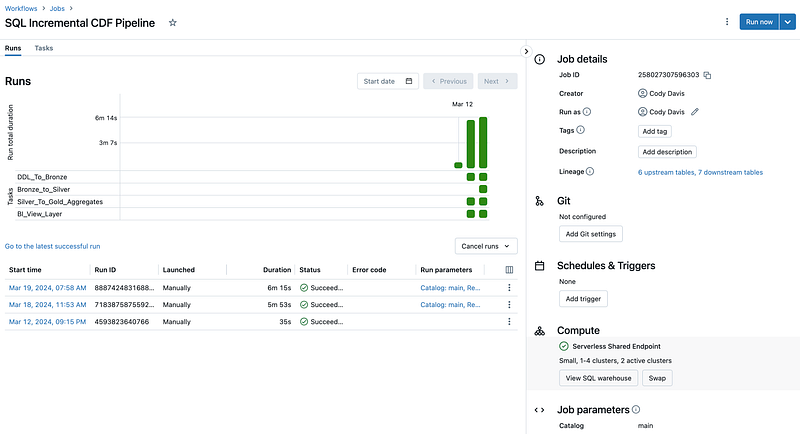Image resolution: width=800 pixels, height=434 pixels.
Task: Click the Serverless Shared Endpoint status check icon
Action: pos(564,346)
